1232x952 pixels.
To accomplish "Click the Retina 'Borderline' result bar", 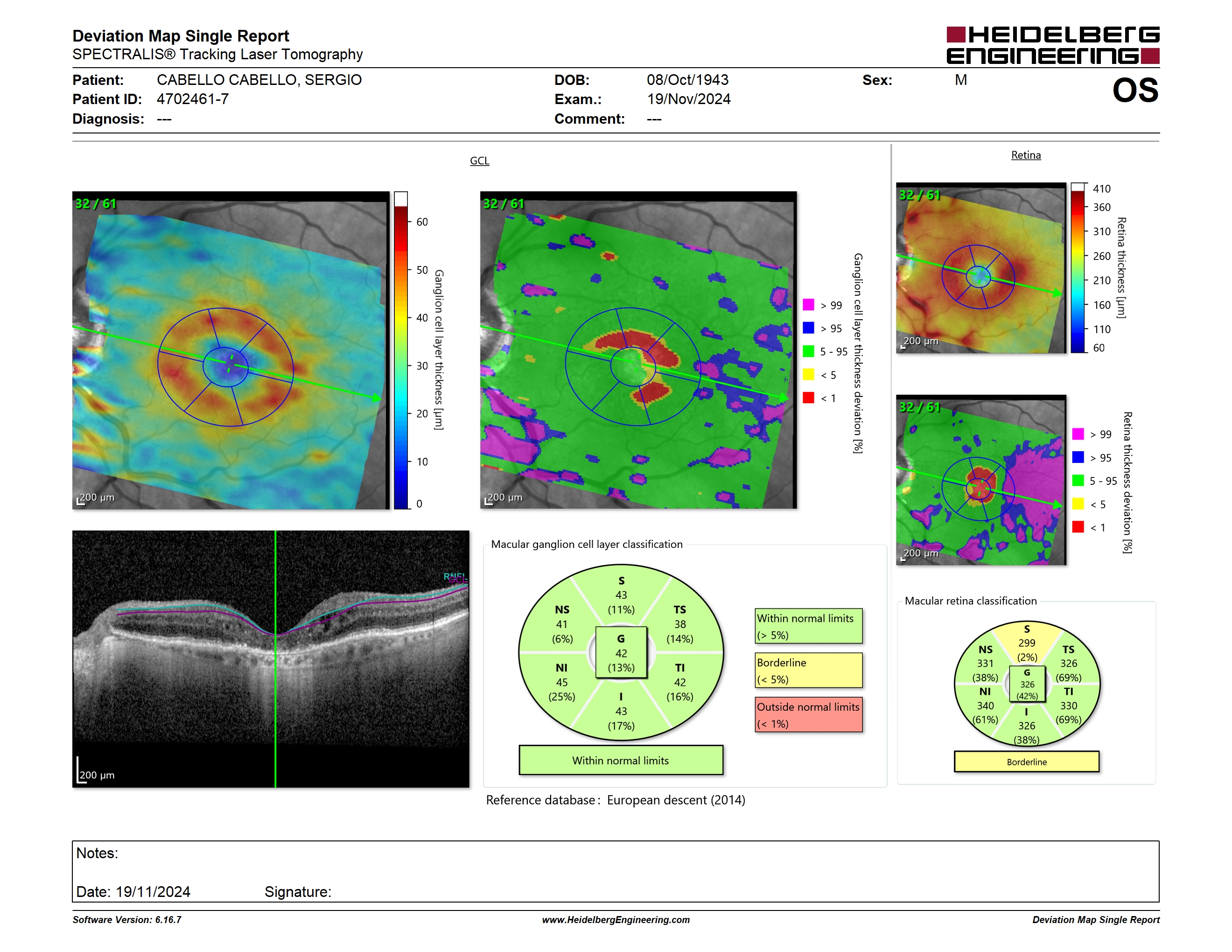I will 1027,762.
